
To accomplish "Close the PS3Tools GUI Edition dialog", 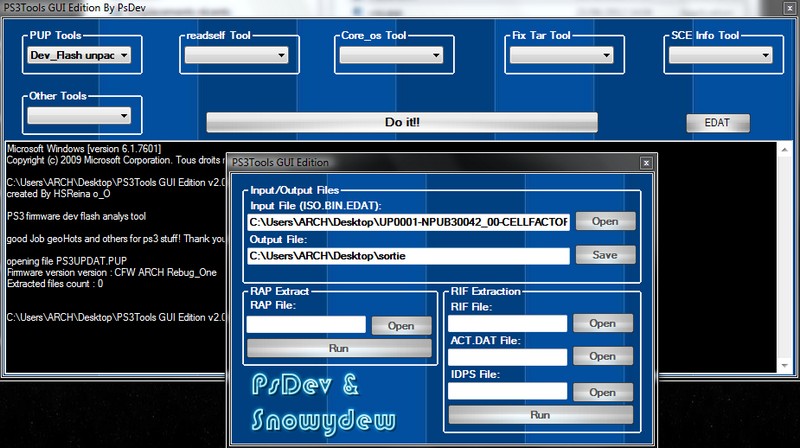I will click(x=647, y=162).
